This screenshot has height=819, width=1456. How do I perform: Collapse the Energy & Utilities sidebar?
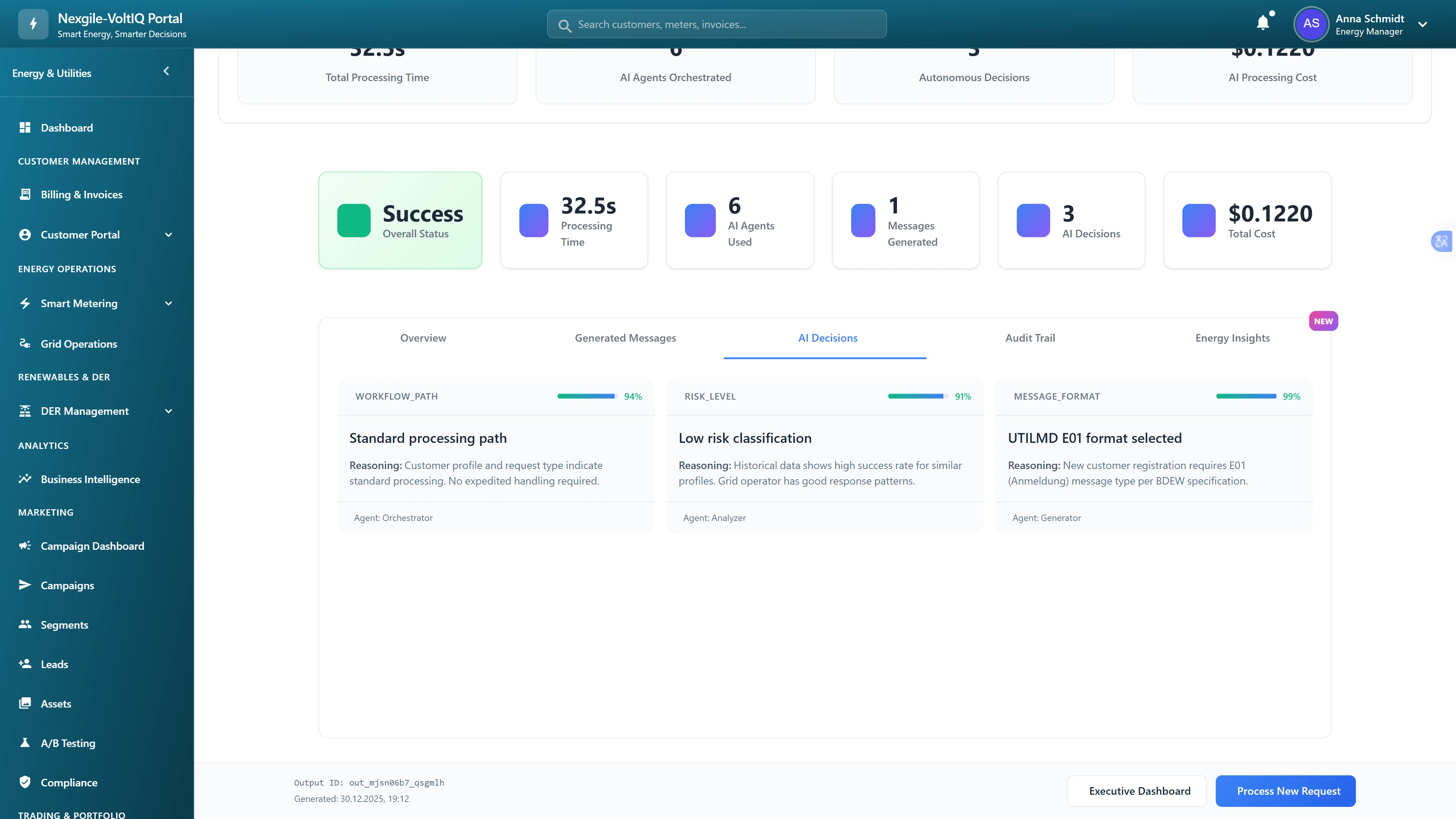click(166, 71)
